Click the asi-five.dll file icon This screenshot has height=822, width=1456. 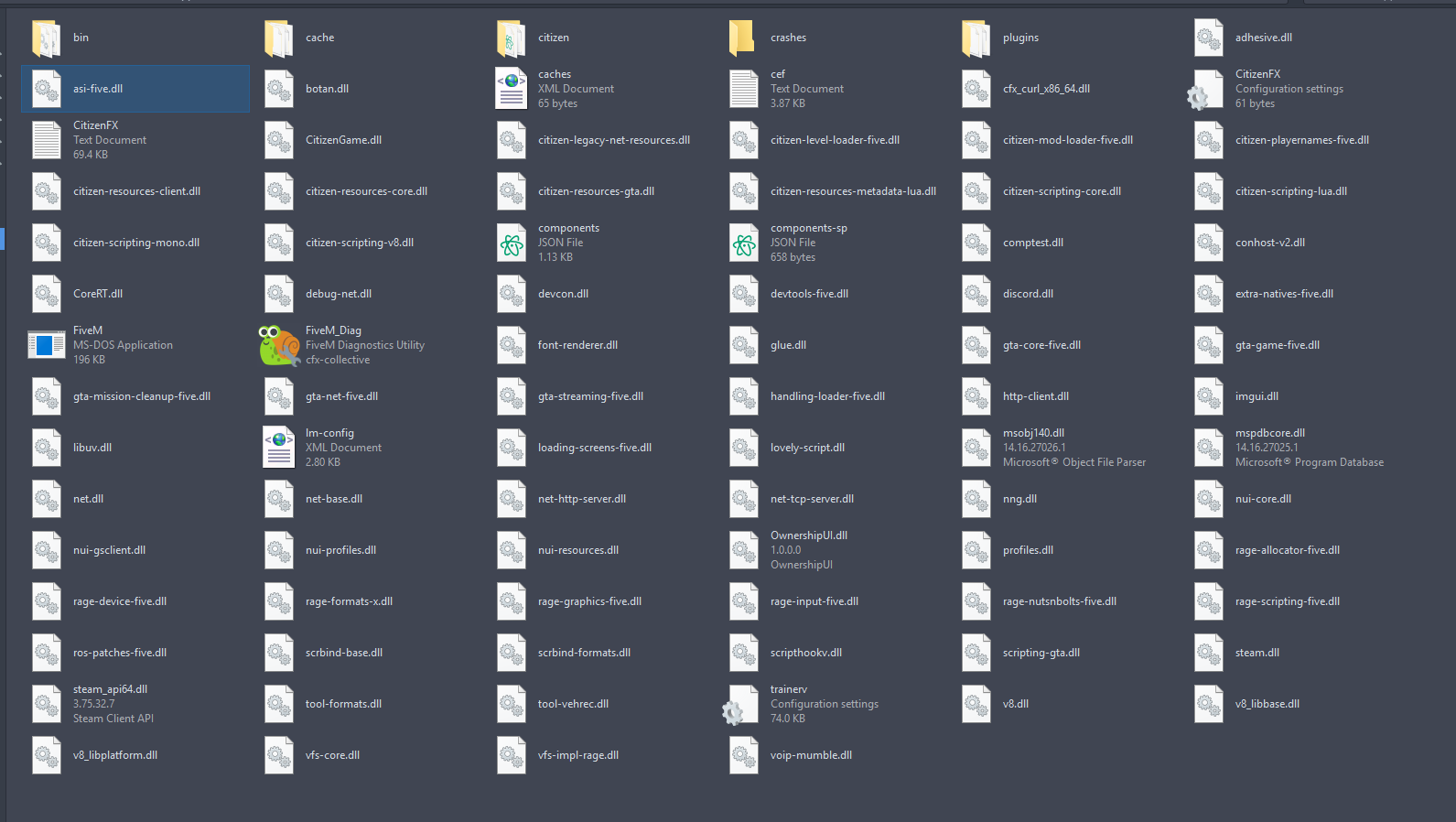(x=46, y=89)
